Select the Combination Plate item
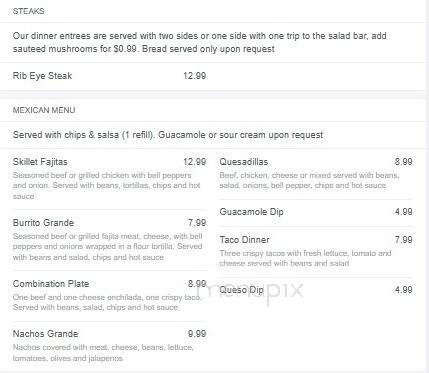Viewport: 429px width, 373px height. click(x=51, y=284)
